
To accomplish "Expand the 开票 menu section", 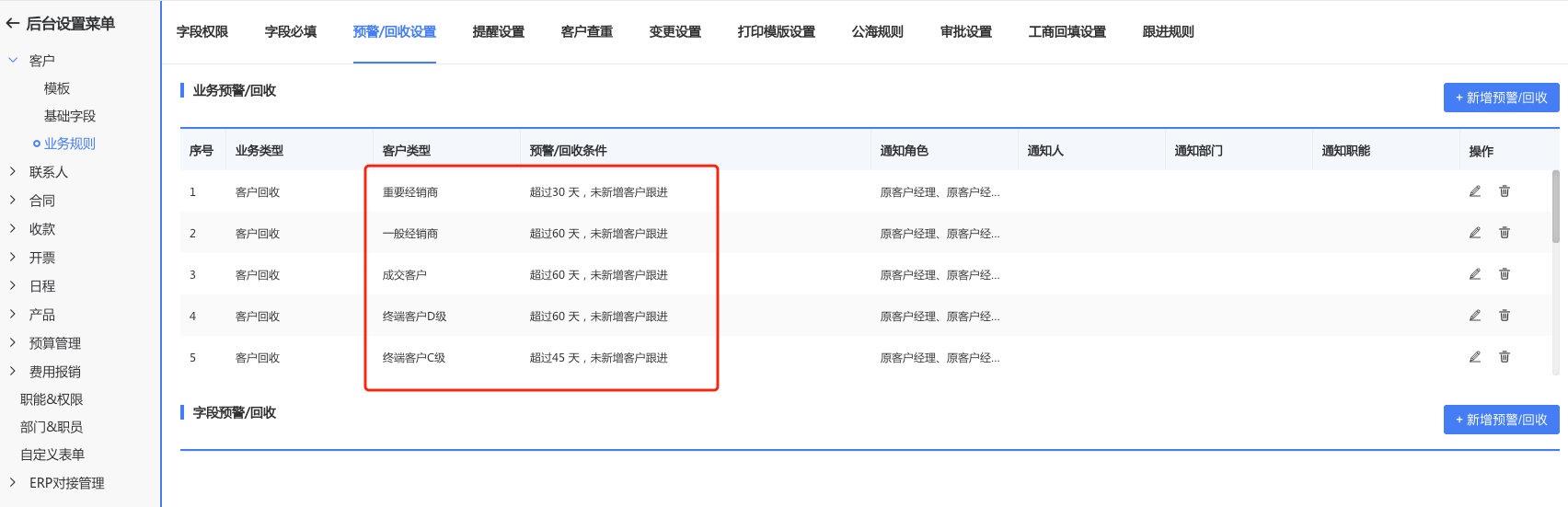I will [13, 258].
